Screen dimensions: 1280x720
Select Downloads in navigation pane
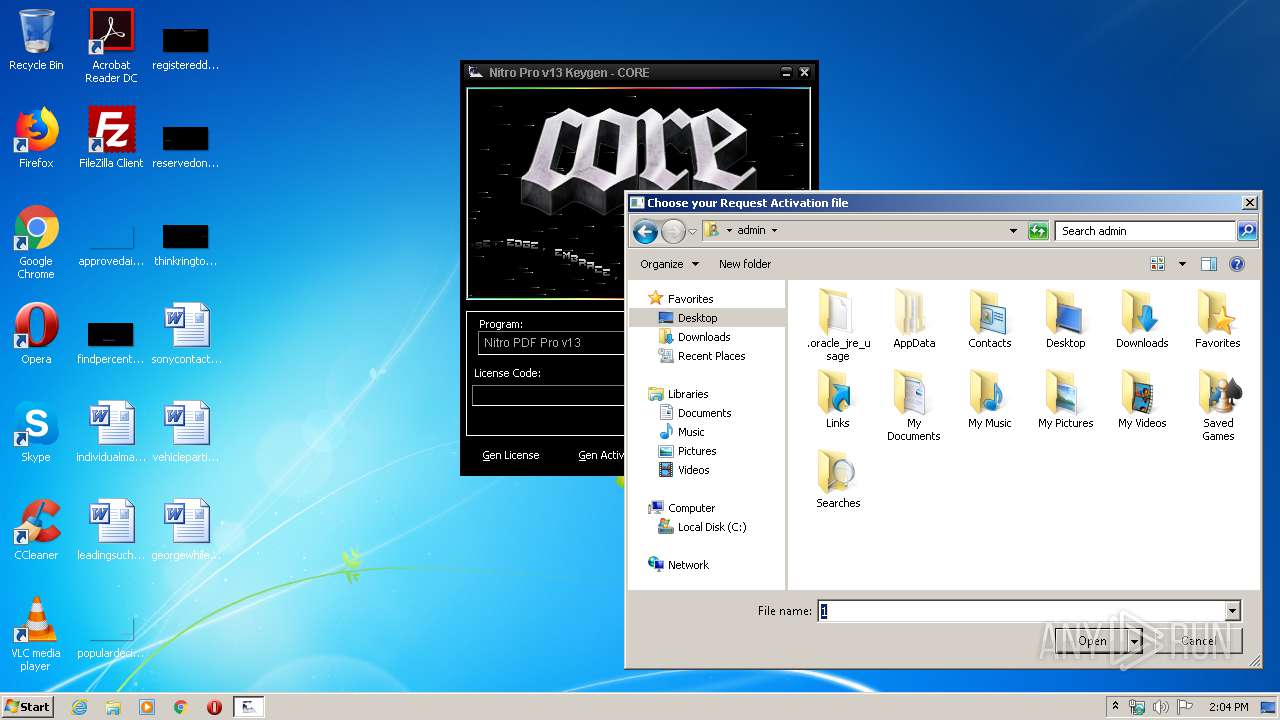tap(694, 337)
